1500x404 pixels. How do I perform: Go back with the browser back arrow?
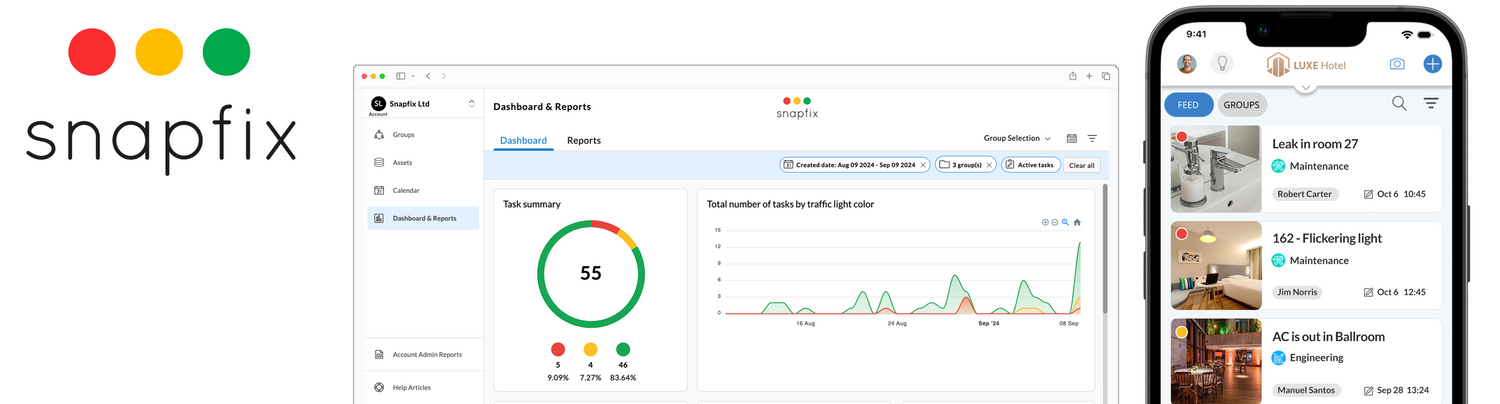tap(428, 76)
